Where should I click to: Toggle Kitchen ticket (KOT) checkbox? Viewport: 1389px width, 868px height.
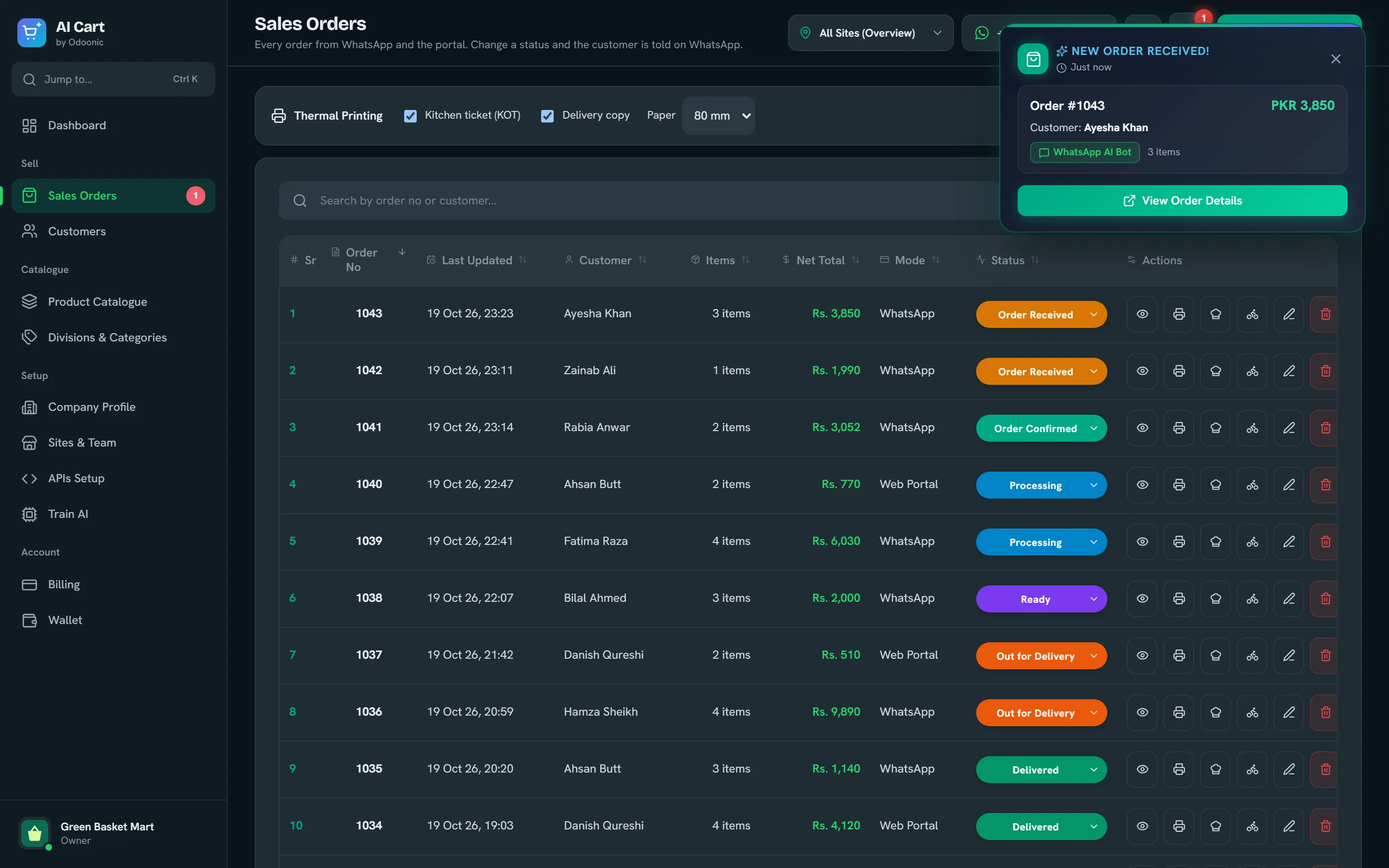pos(410,116)
